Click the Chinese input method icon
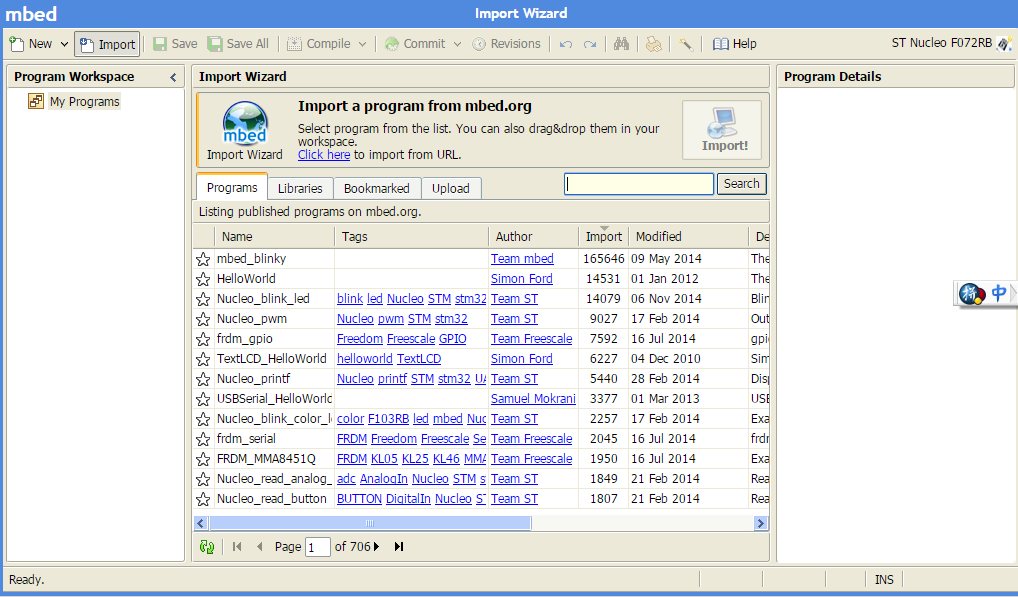The height and width of the screenshot is (597, 1018). [x=999, y=293]
